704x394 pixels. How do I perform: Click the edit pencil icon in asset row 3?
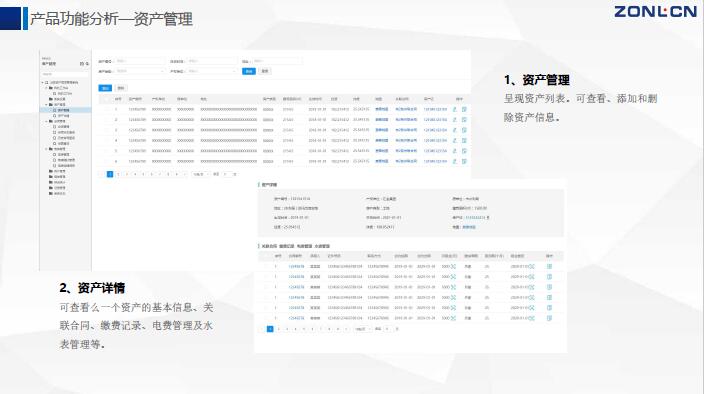coord(454,130)
